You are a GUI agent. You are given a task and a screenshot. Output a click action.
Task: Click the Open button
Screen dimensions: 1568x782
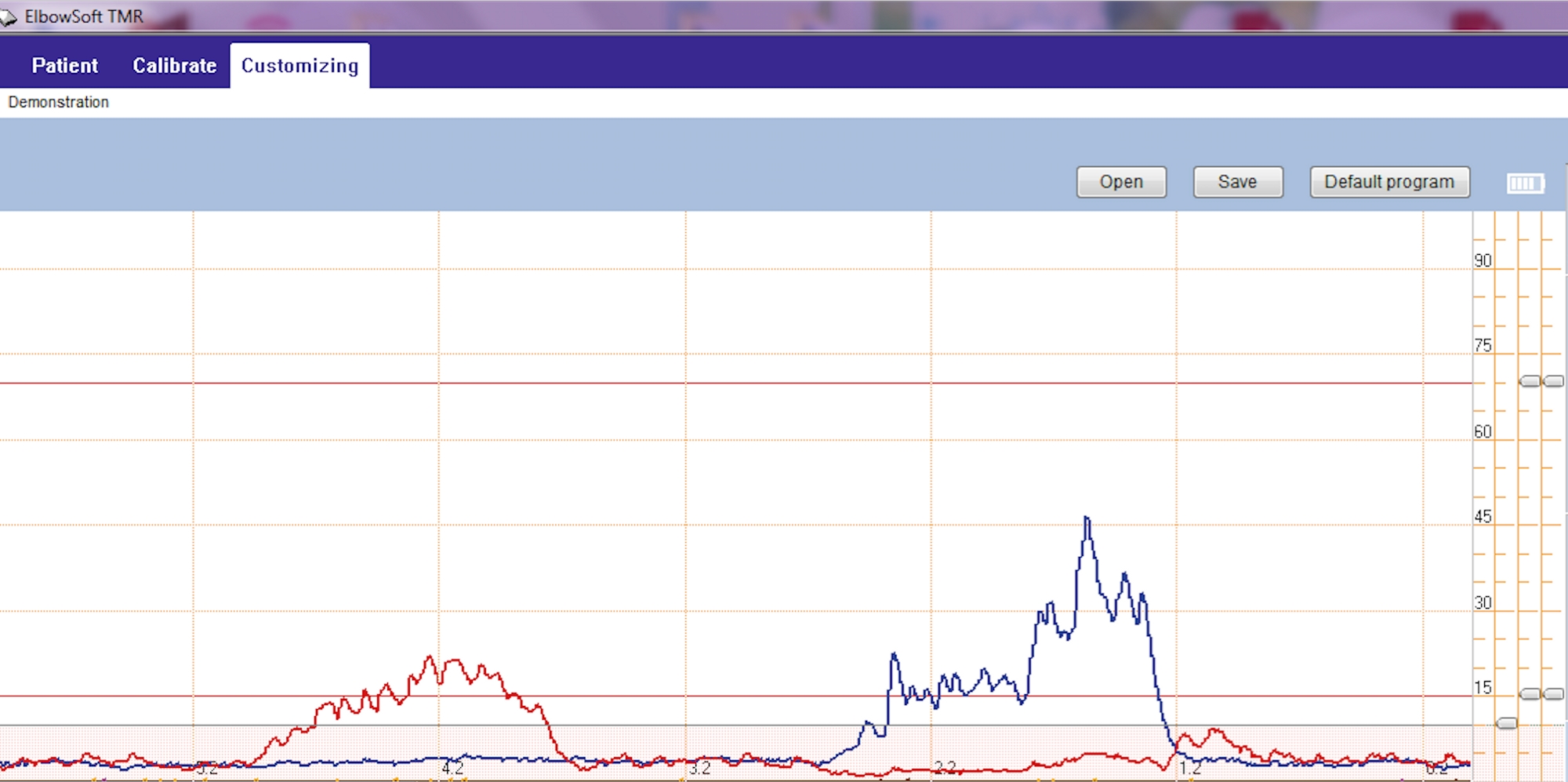click(1121, 182)
